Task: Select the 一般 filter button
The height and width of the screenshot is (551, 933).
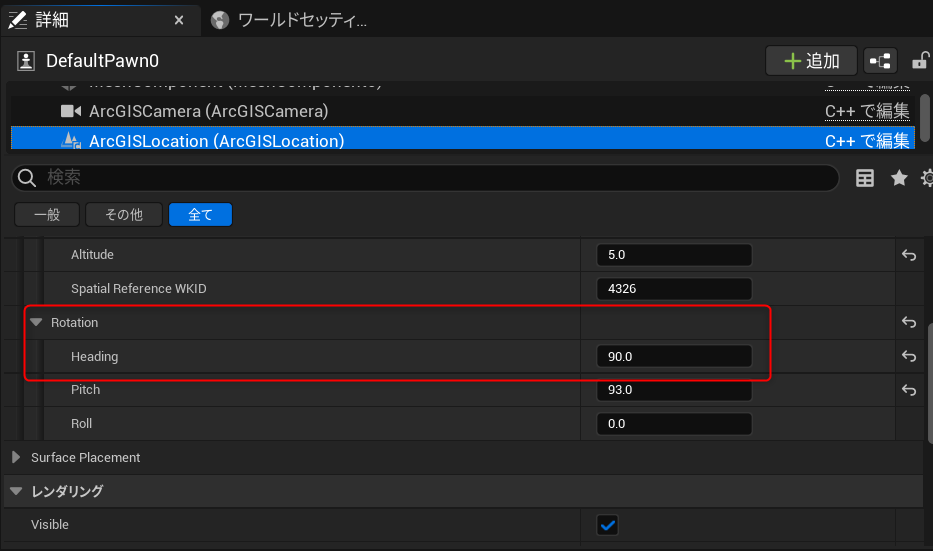Action: [47, 215]
